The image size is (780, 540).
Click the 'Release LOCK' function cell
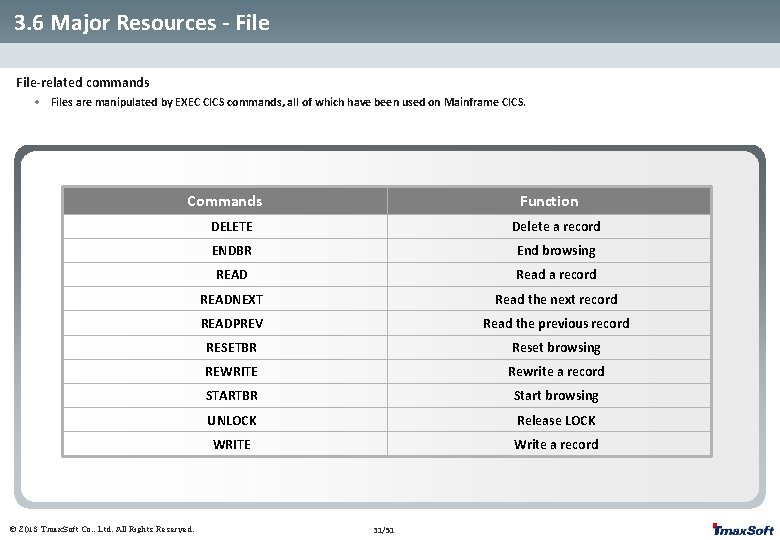[x=549, y=420]
